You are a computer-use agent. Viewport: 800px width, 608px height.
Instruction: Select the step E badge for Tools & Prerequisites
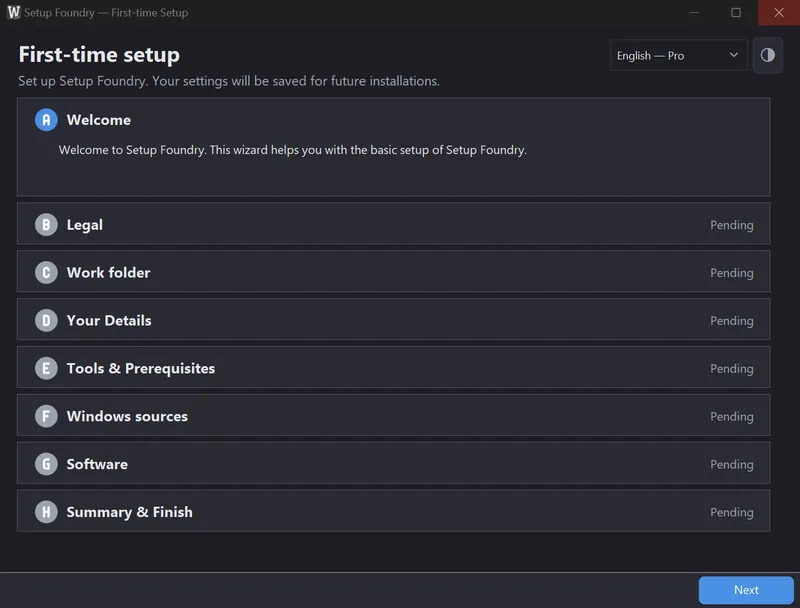coord(46,368)
